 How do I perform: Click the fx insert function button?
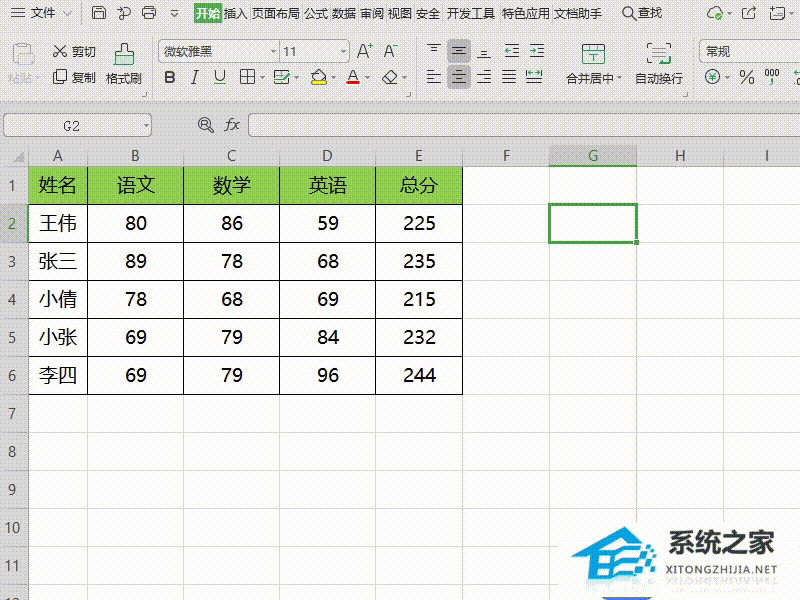tap(231, 125)
